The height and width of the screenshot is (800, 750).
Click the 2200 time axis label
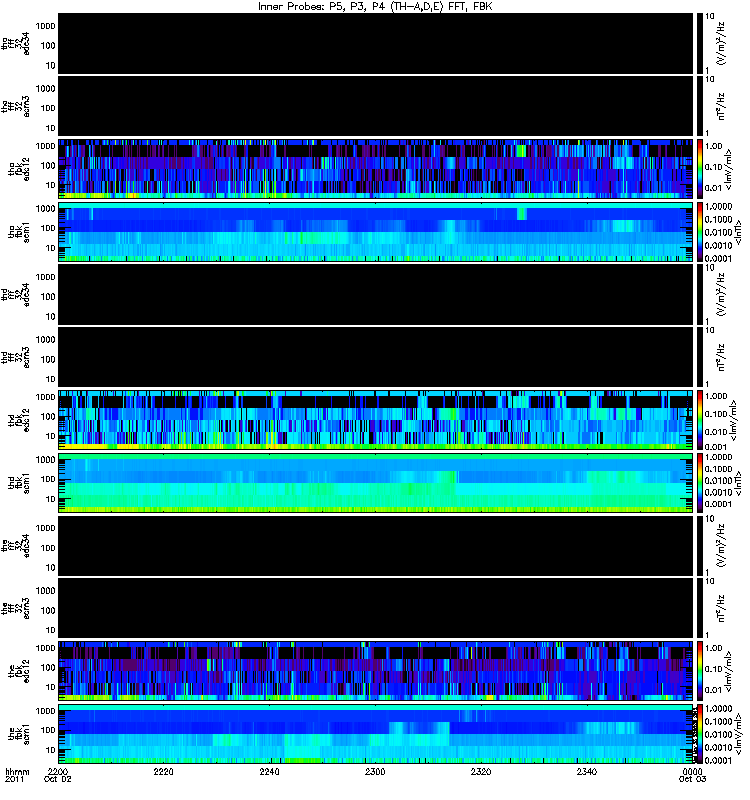57,772
